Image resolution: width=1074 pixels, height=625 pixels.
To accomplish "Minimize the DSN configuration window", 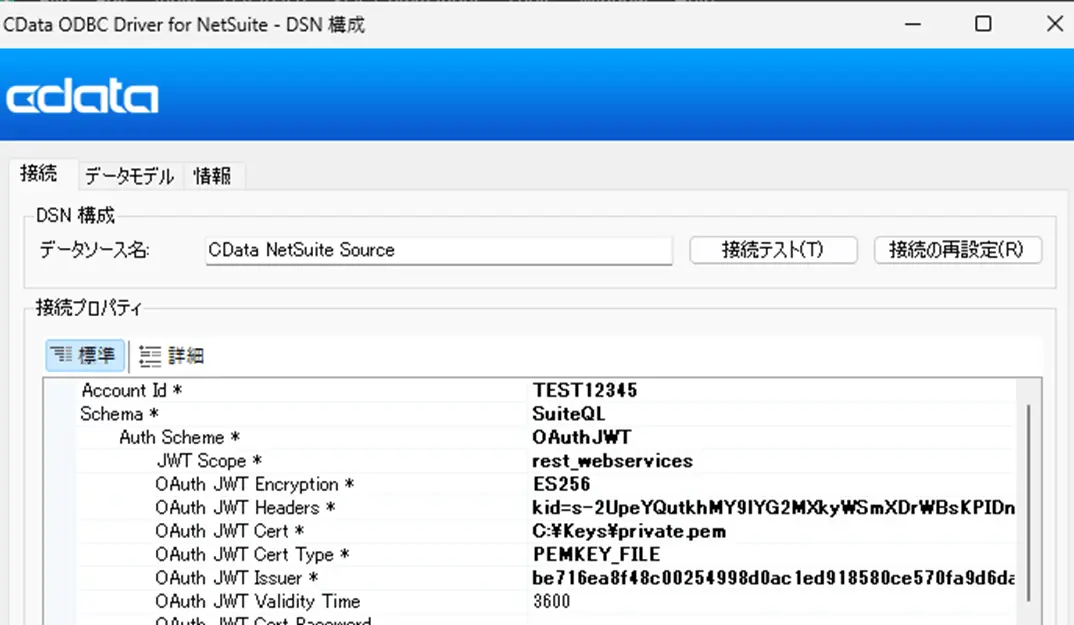I will tap(912, 24).
